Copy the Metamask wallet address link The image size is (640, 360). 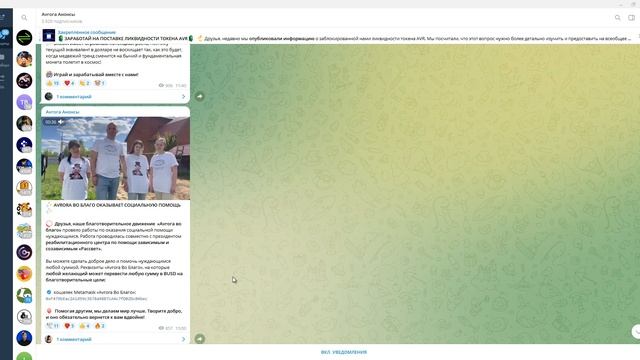pos(96,299)
